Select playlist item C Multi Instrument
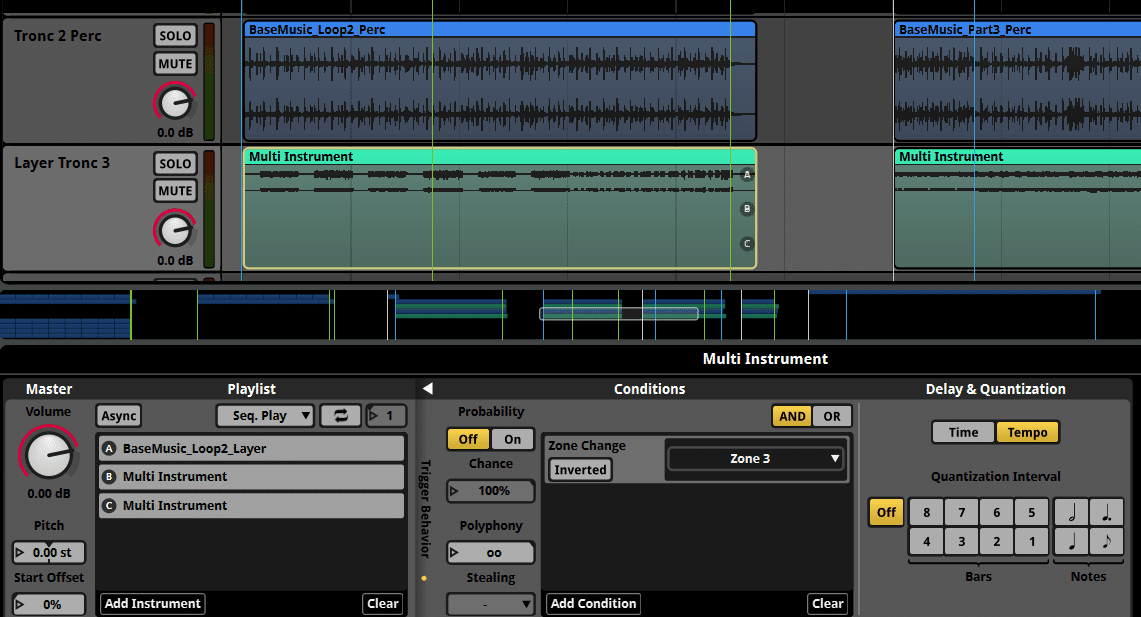This screenshot has height=617, width=1141. (251, 506)
